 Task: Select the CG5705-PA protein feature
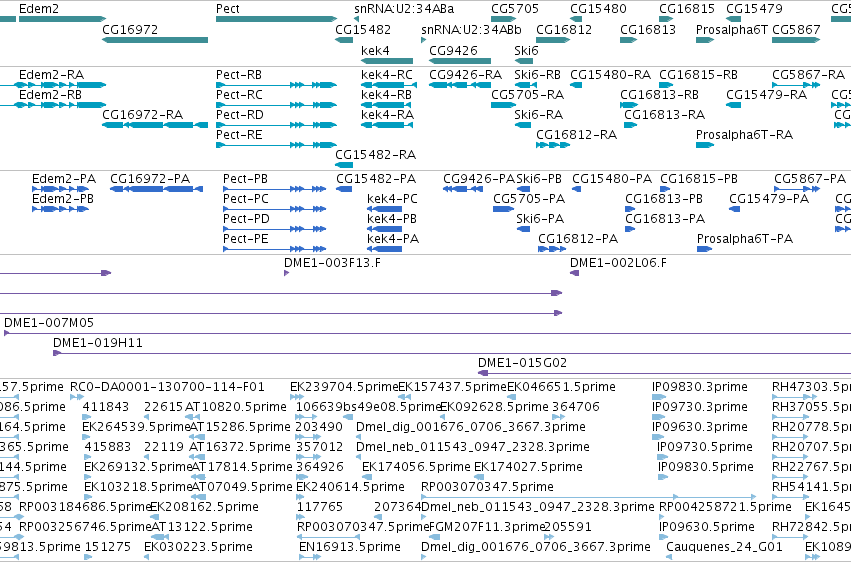(504, 209)
